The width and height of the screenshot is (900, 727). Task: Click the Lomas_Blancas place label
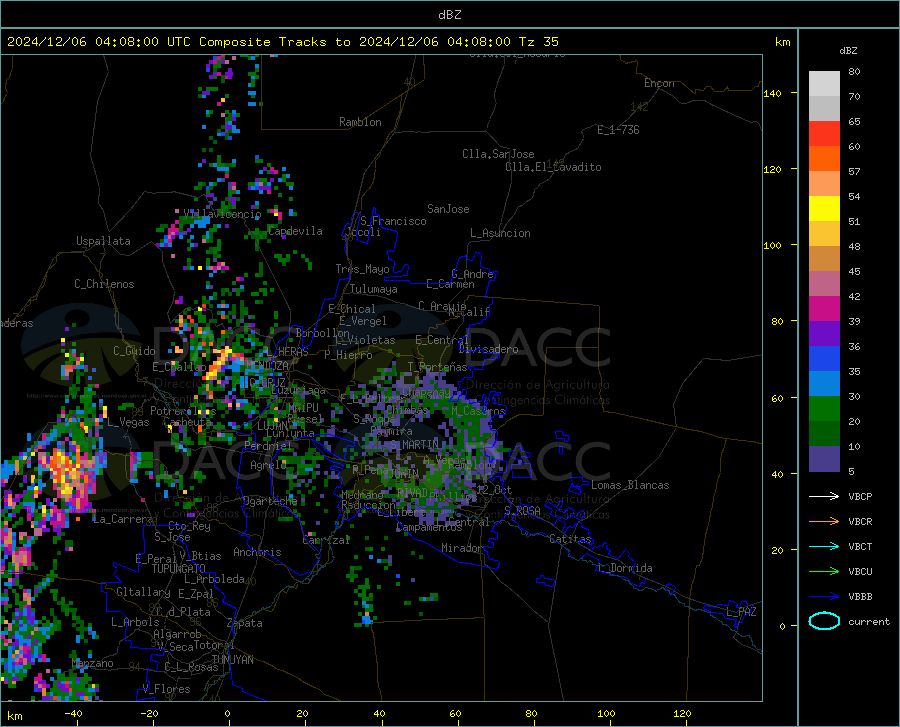(630, 485)
